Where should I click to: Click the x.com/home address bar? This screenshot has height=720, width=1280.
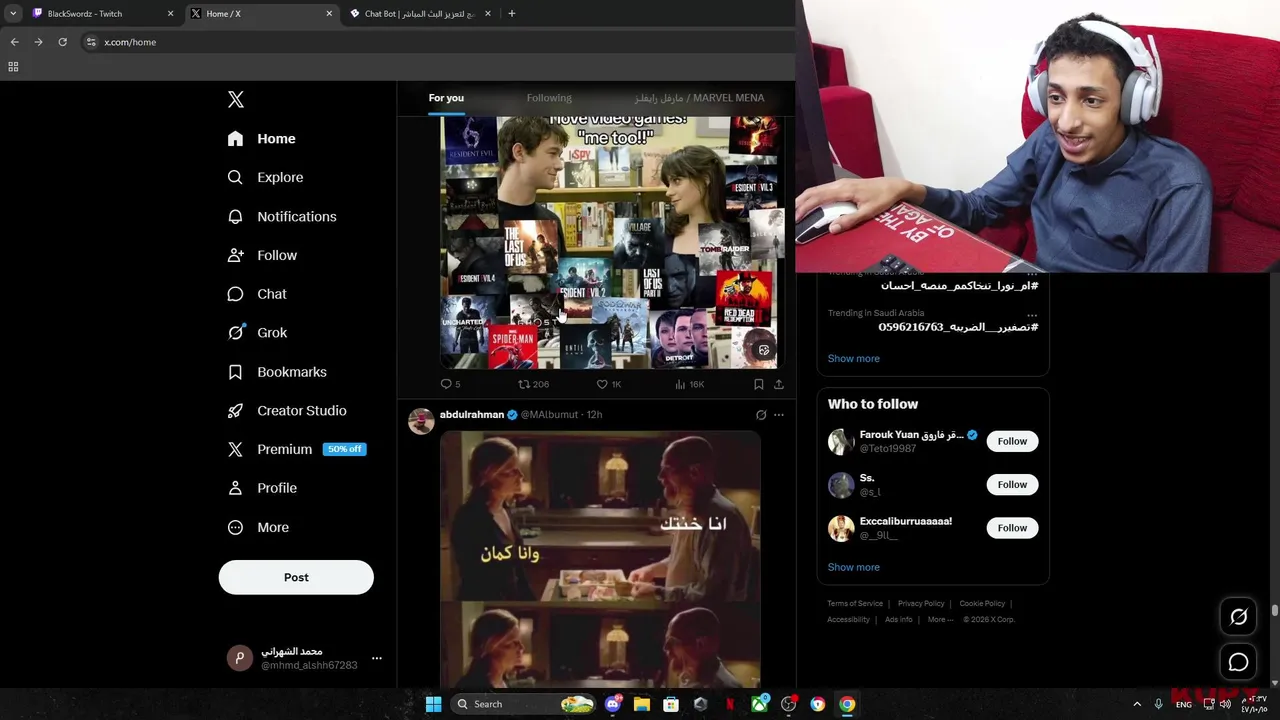click(x=130, y=42)
